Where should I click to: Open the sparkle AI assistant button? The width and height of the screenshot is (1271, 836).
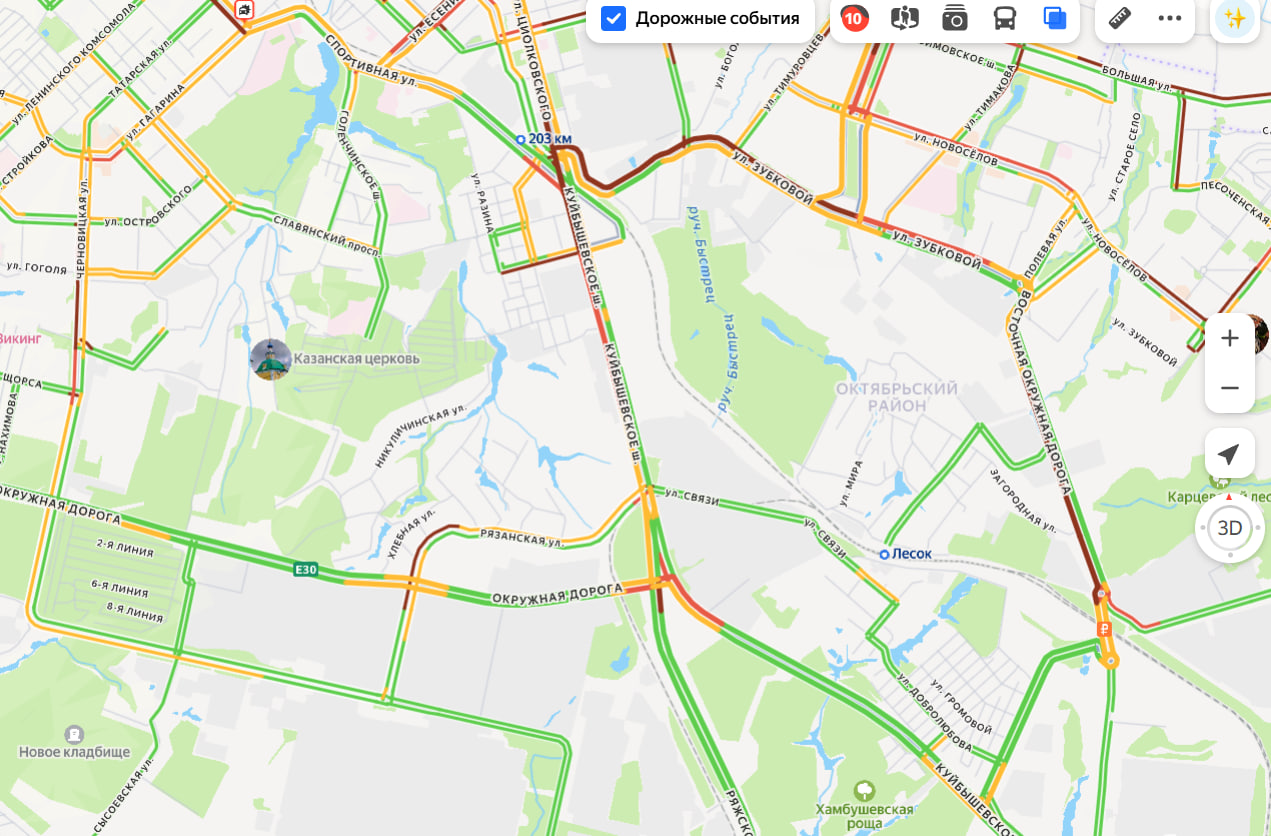(1235, 18)
